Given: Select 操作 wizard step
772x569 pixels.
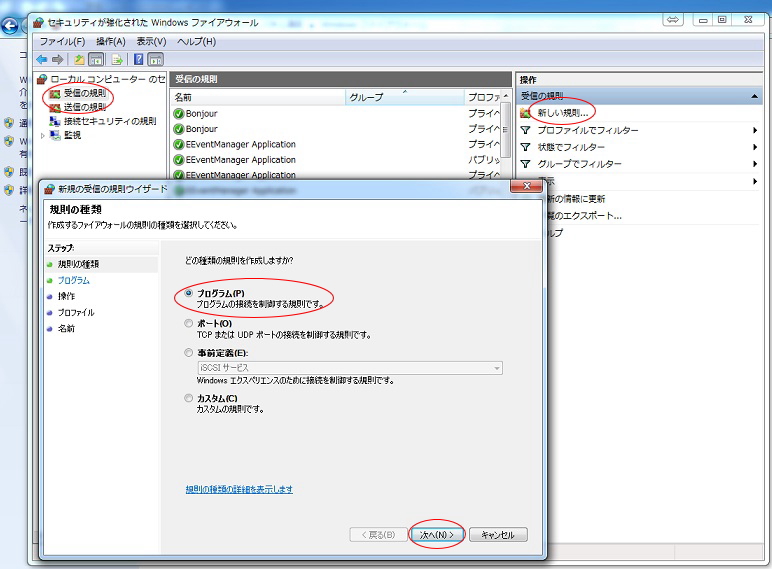Looking at the screenshot, I should tap(66, 296).
